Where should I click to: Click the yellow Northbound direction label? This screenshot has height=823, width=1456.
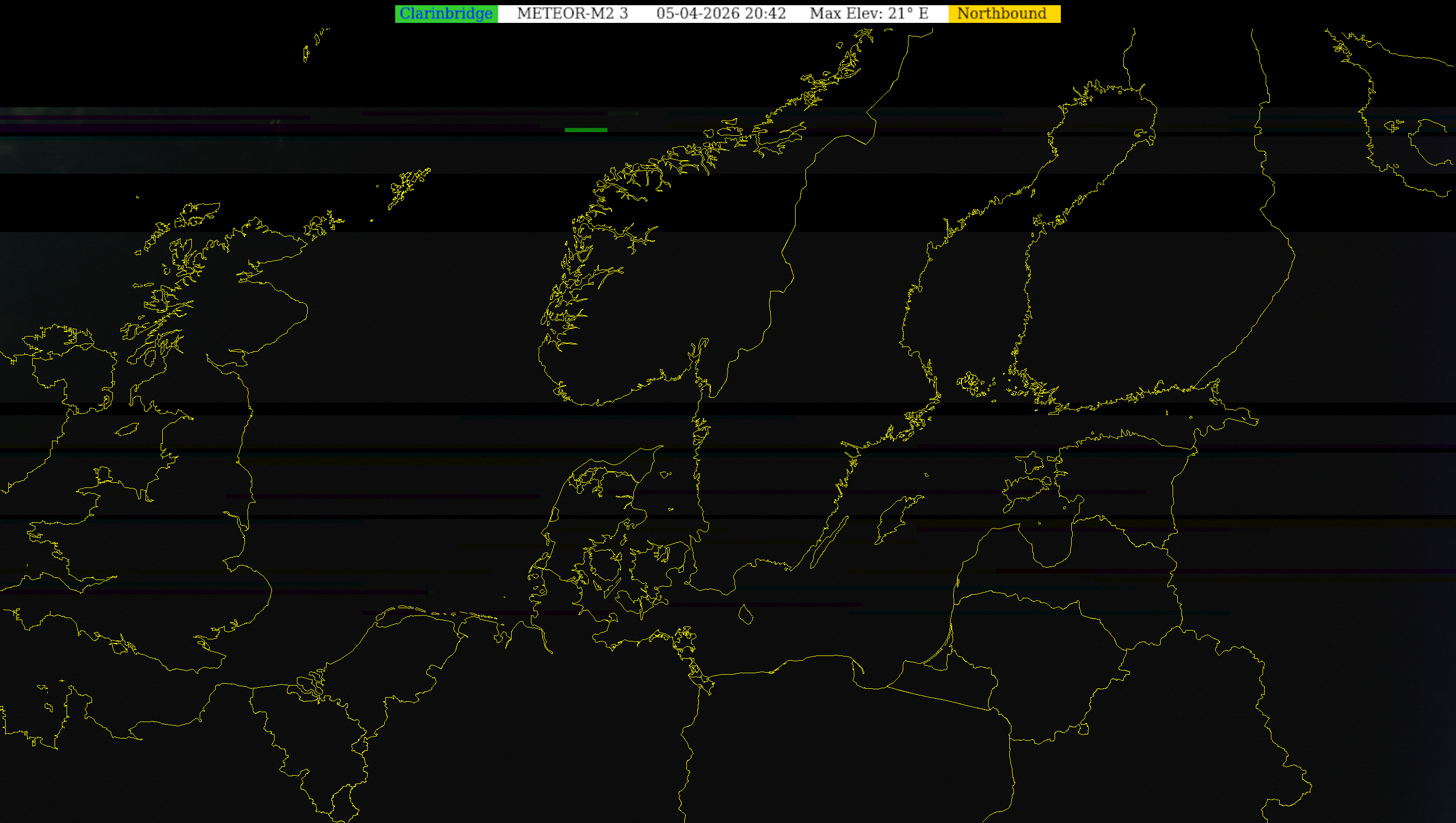(x=1003, y=14)
